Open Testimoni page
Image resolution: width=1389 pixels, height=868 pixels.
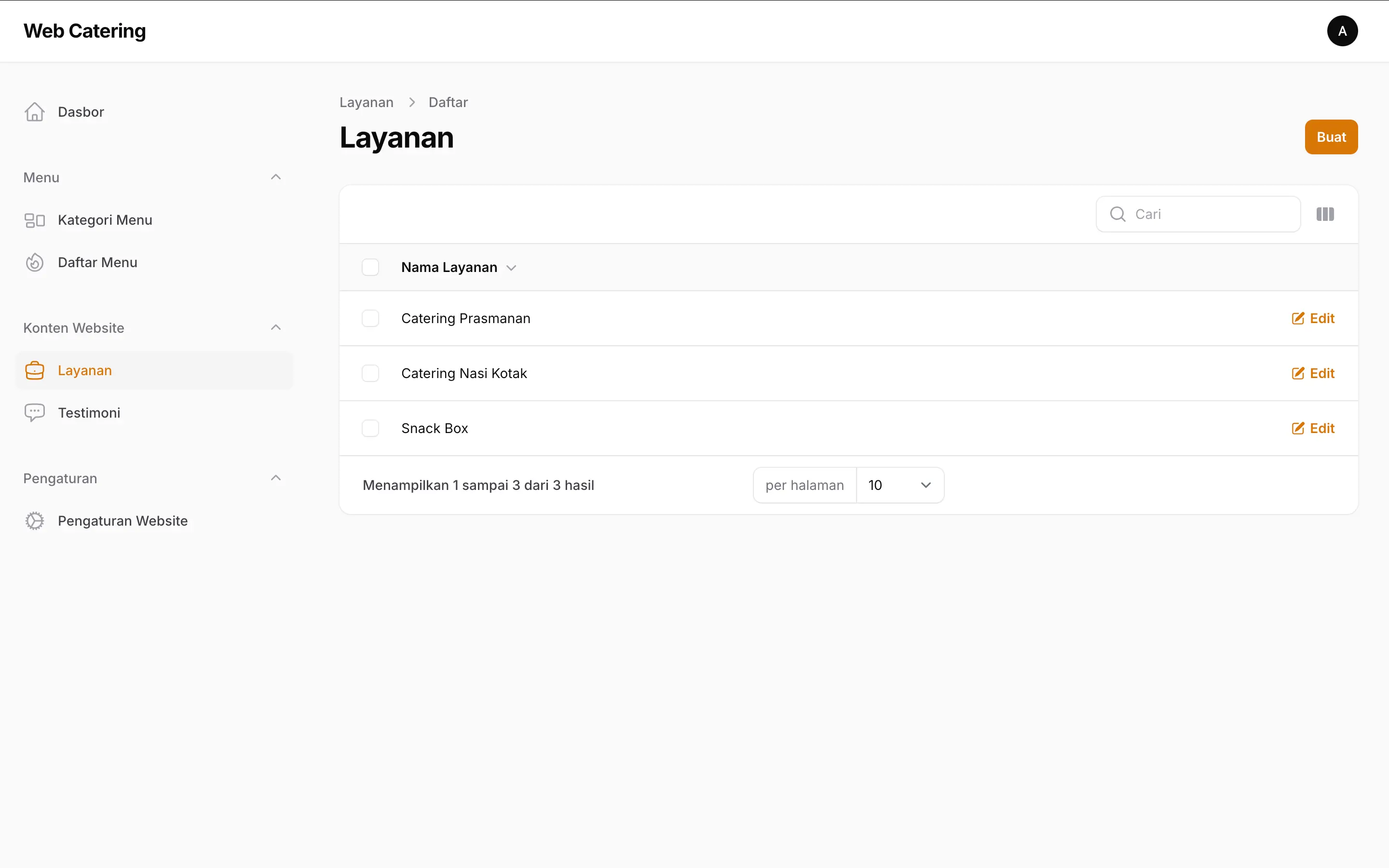click(x=154, y=413)
